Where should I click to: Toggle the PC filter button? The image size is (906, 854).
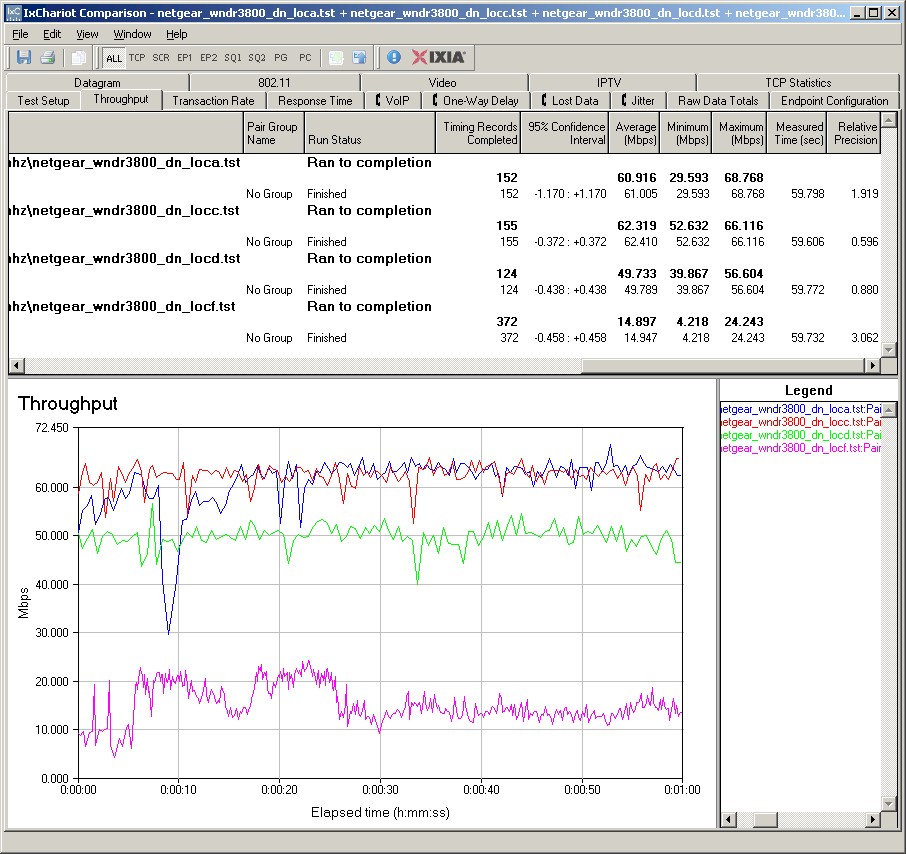pos(305,58)
